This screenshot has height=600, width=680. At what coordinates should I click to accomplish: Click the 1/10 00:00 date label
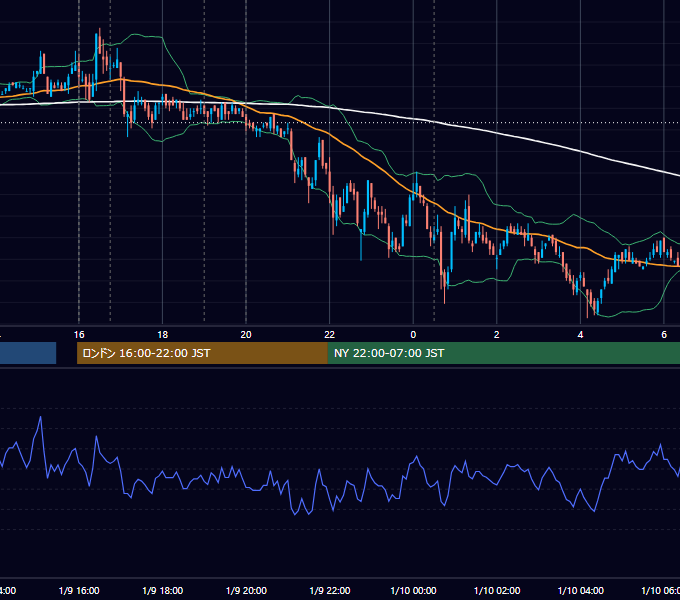pyautogui.click(x=413, y=590)
